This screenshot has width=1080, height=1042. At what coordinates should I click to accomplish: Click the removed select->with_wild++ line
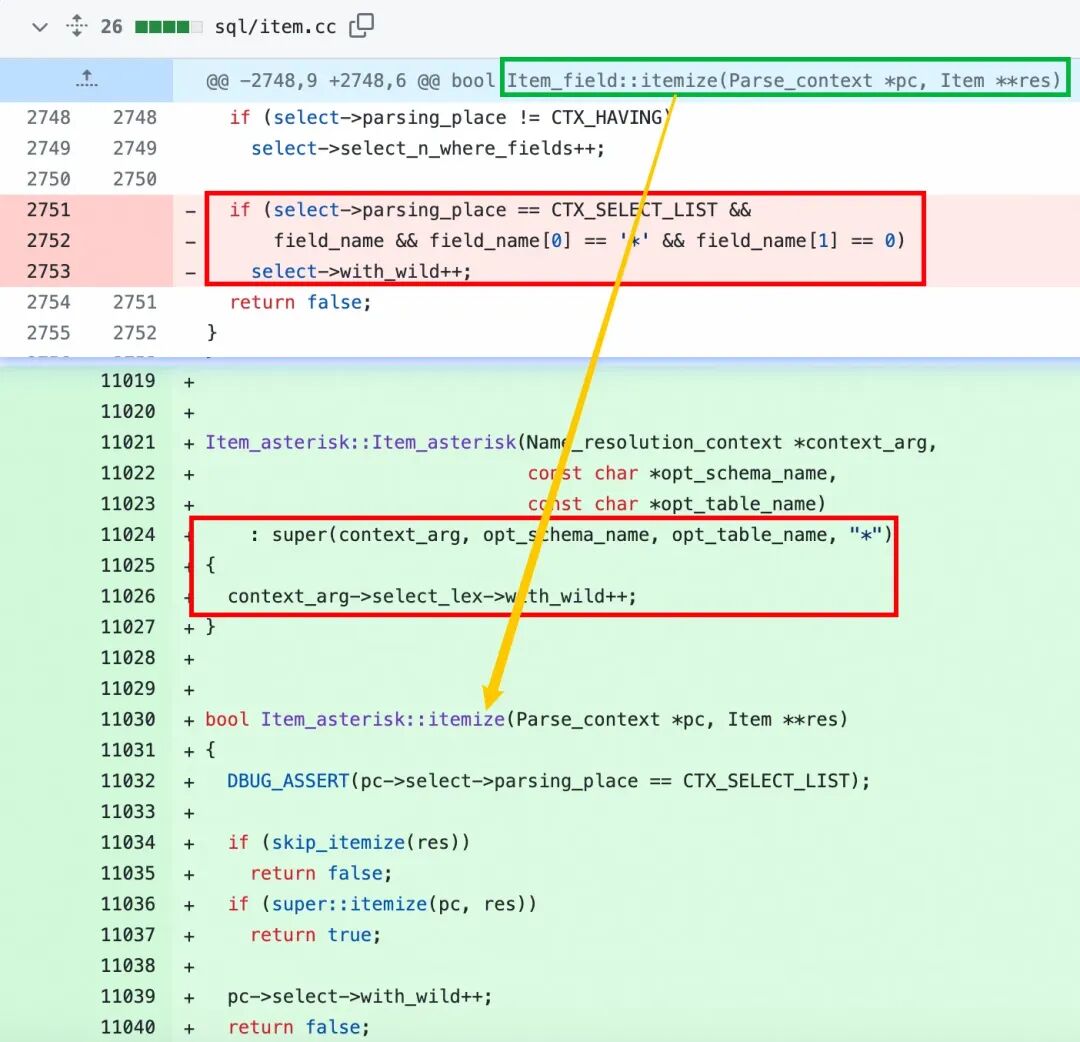coord(361,271)
